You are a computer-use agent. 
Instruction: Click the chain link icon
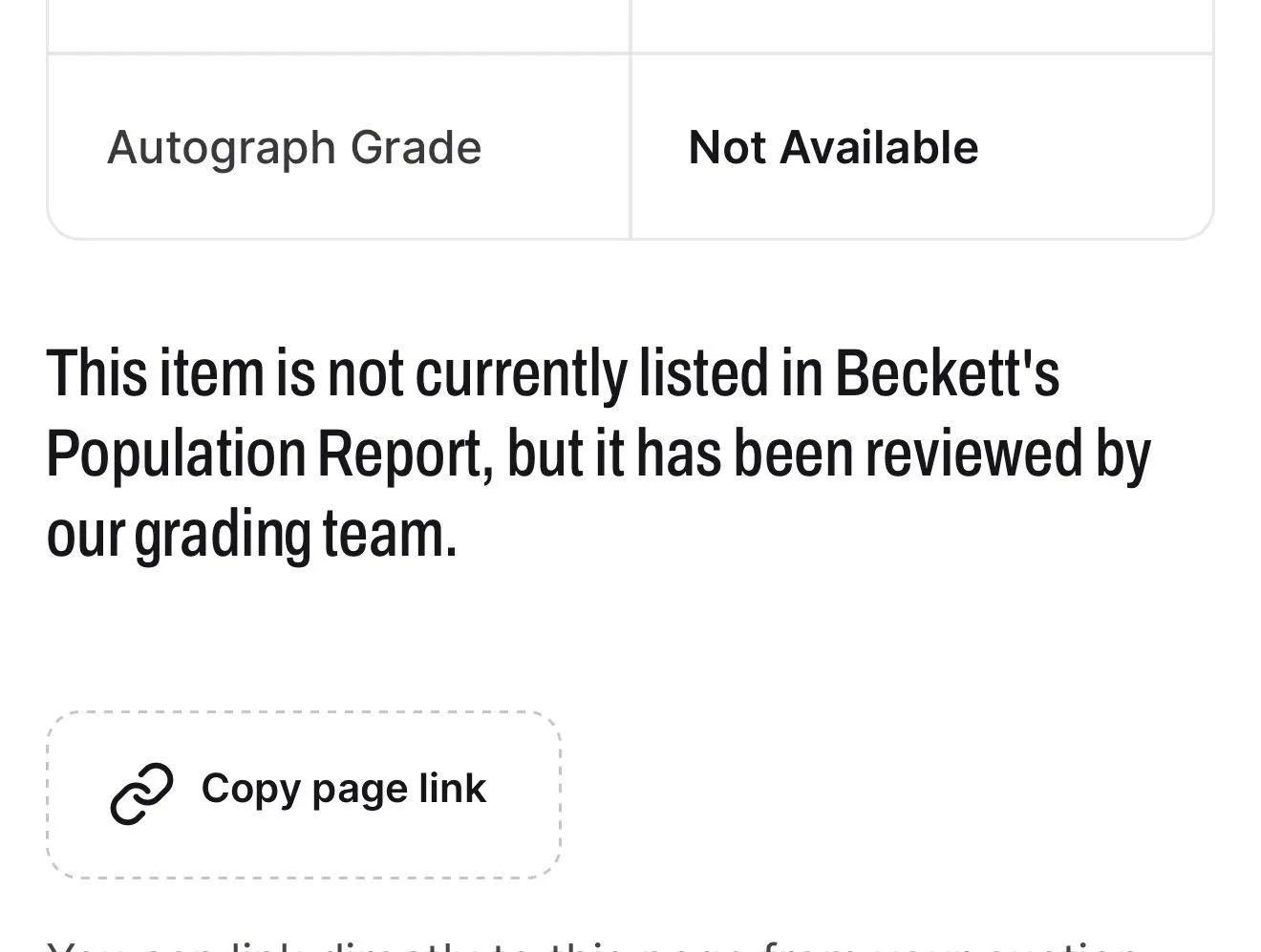[141, 793]
